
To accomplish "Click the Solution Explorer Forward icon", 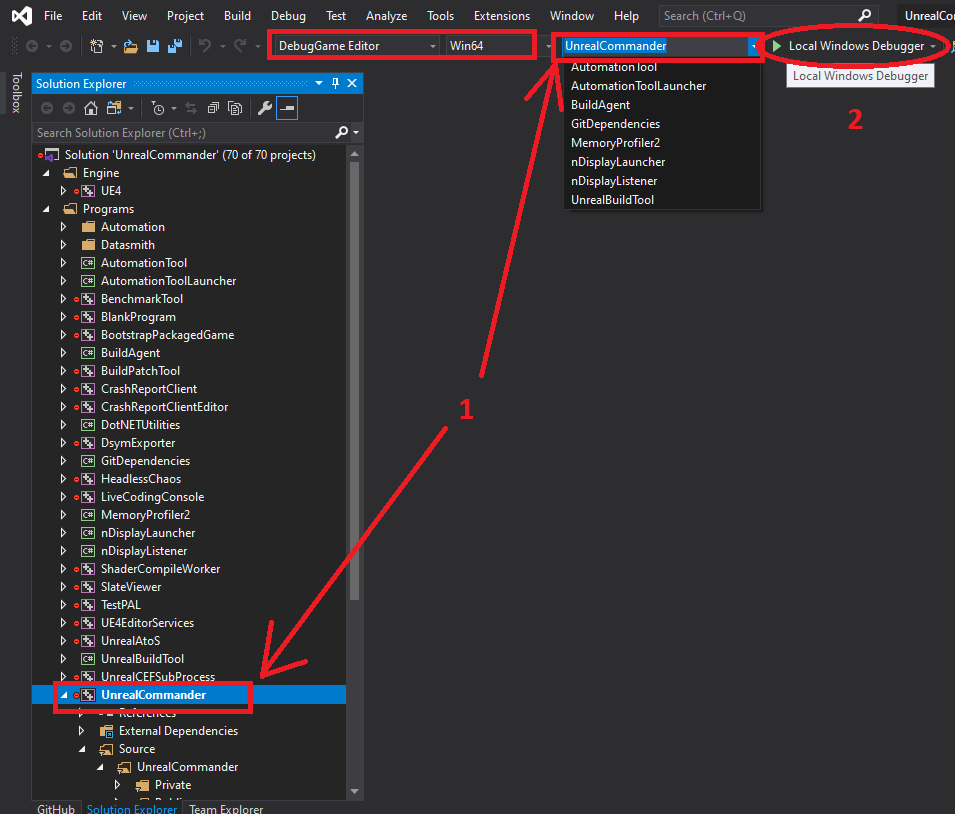I will pos(69,108).
